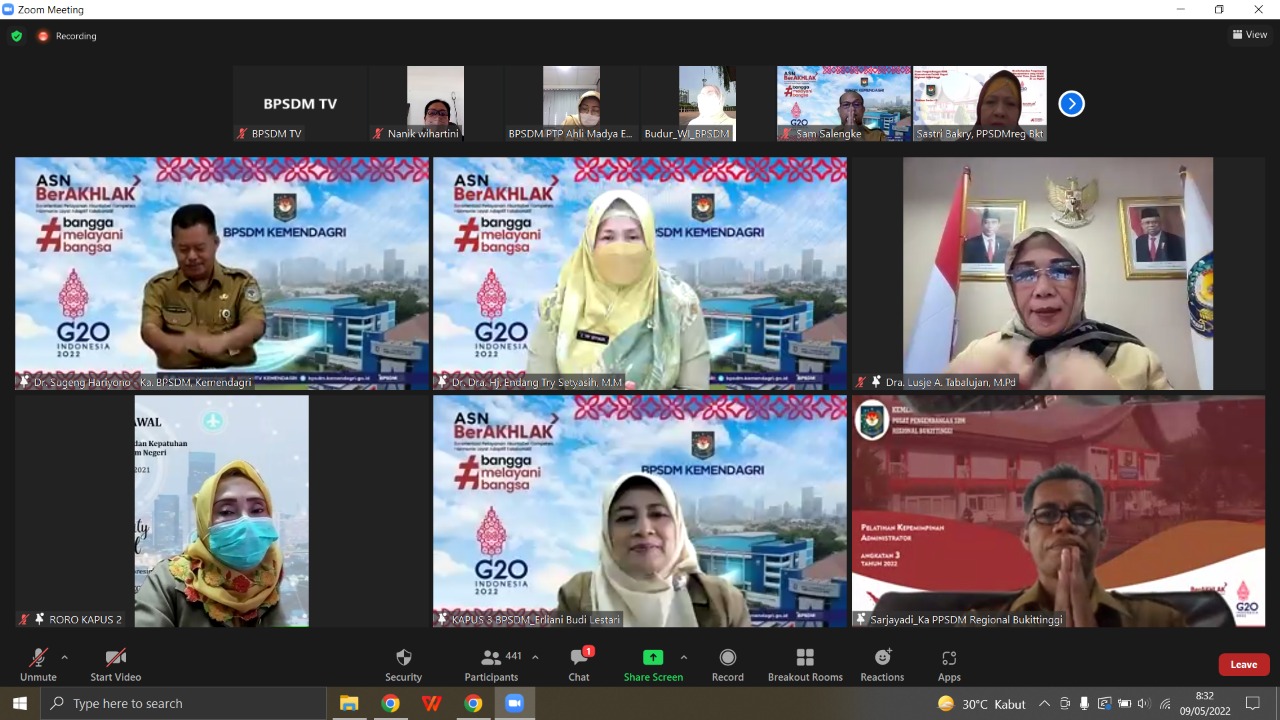
Task: Open the first Chrome icon in taskbar
Action: click(390, 703)
